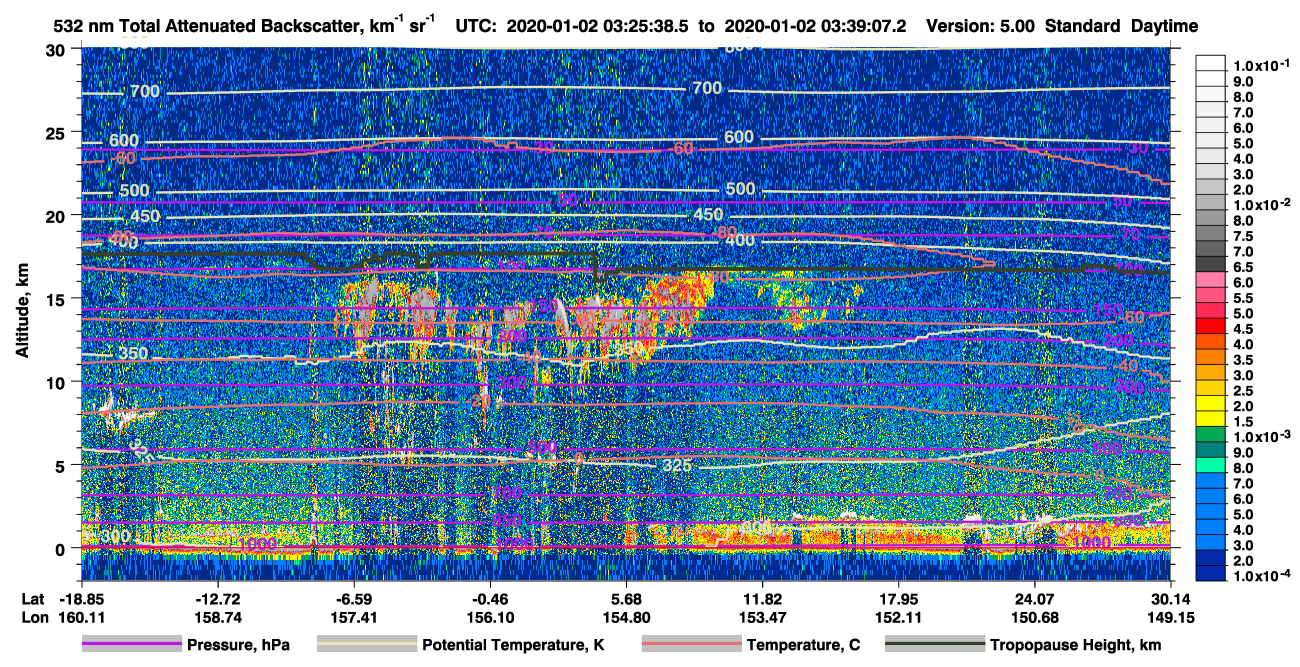Click the longitude value '157.41'

coord(354,618)
